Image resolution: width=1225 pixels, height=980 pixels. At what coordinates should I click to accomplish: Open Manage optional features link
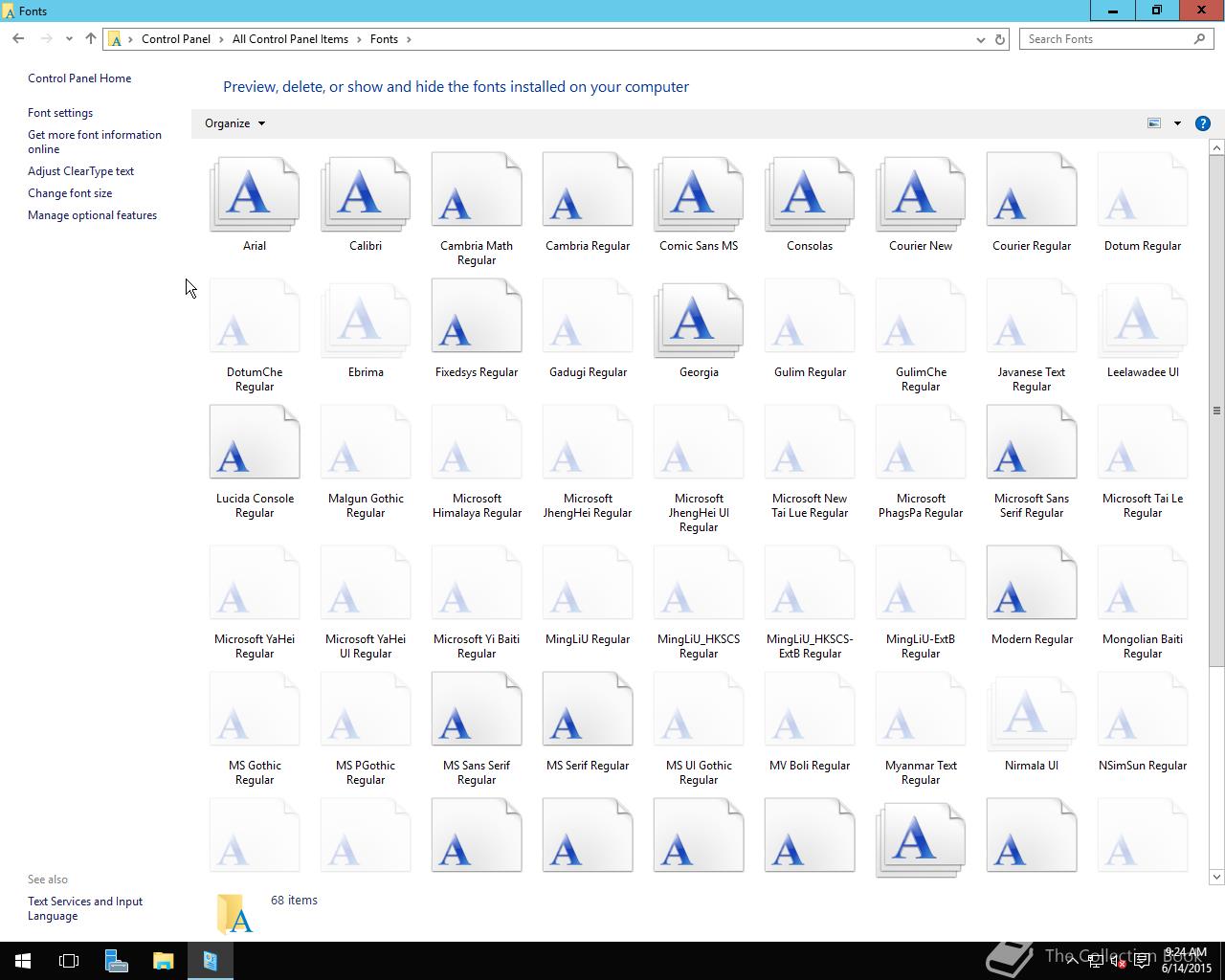tap(93, 215)
